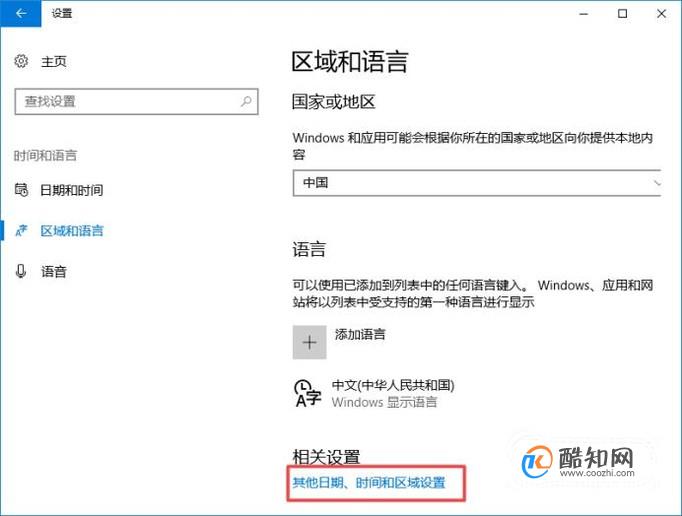
Task: Click Windows 显示语言 subtitle text
Action: [384, 402]
